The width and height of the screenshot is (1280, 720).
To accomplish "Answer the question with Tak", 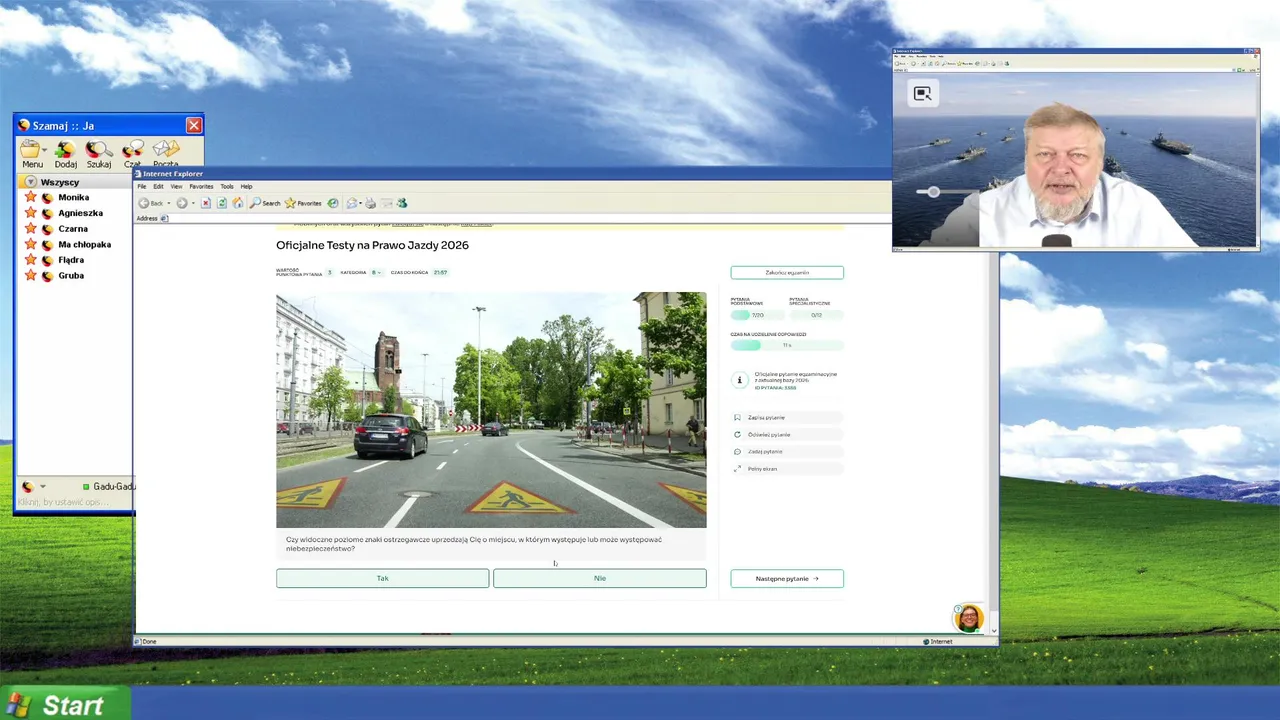I will 382,578.
